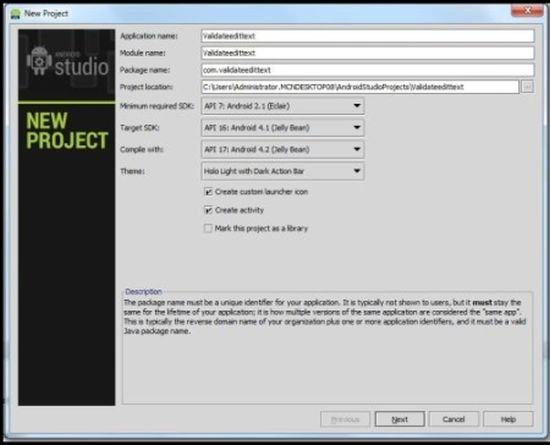
Task: Edit the Module name field
Action: pos(368,53)
